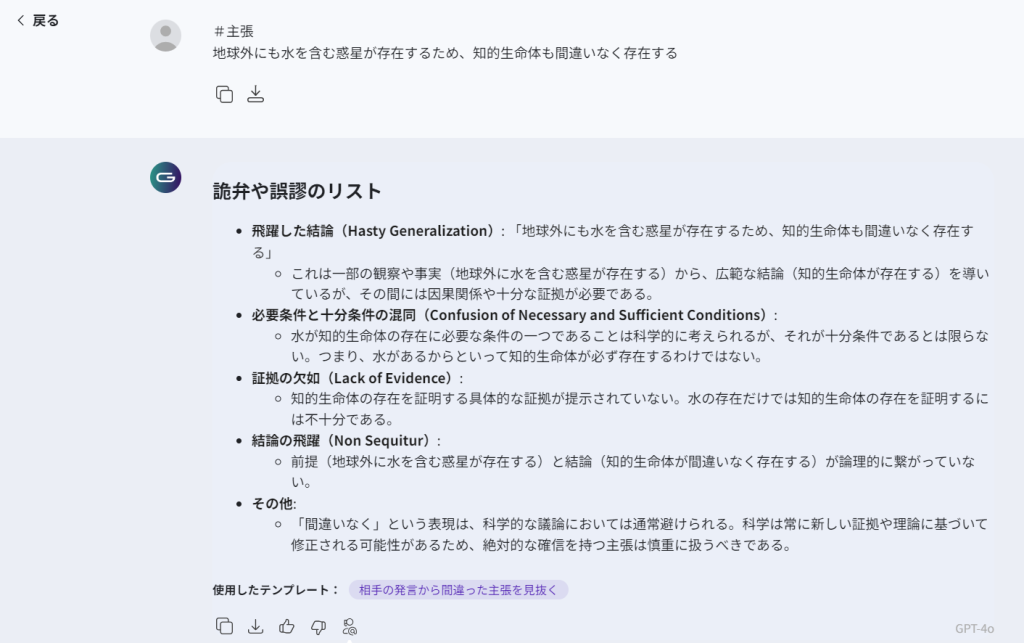Screen dimensions: 1024x643
Task: Copy the AI response text
Action: [x=224, y=626]
